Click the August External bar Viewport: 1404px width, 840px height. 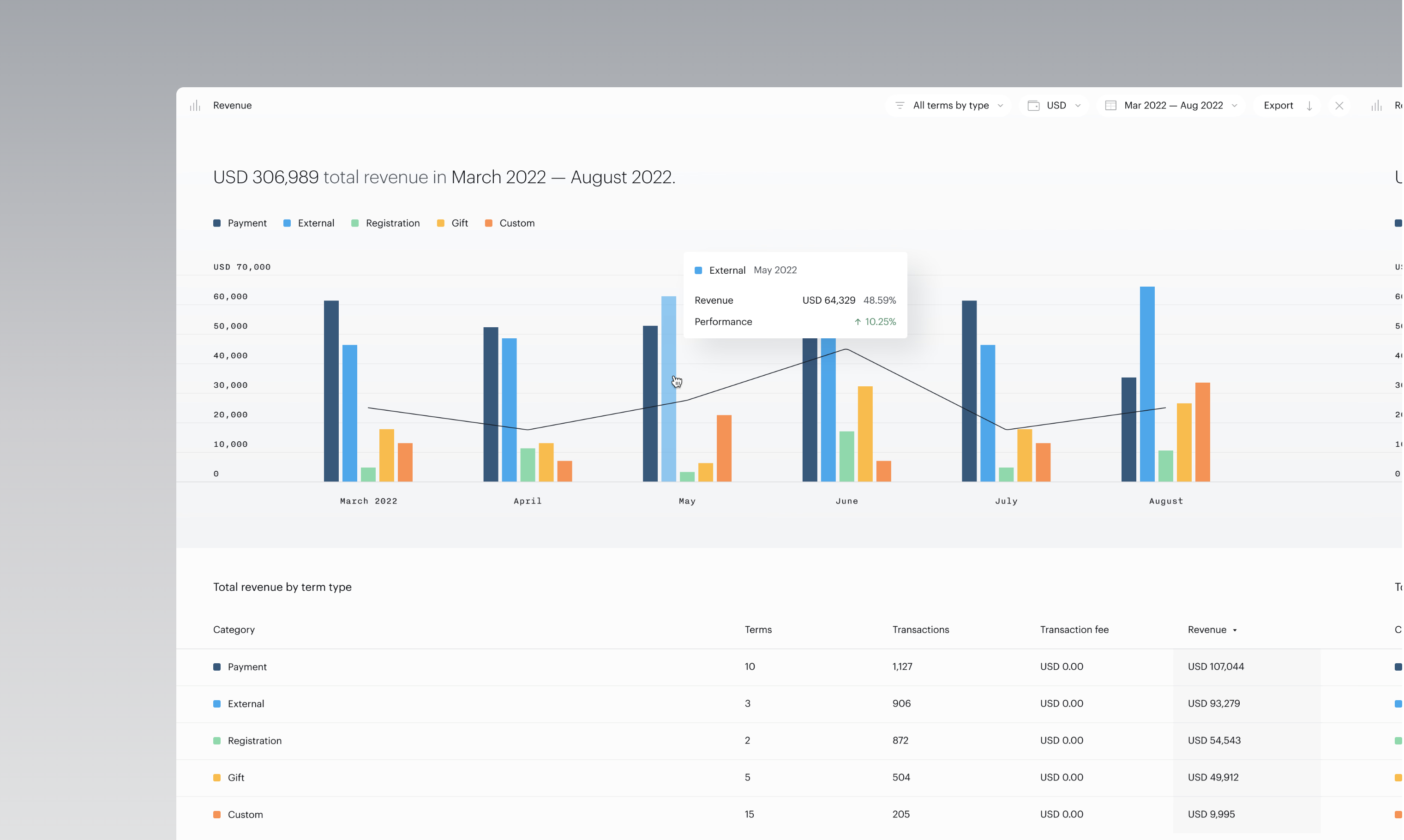click(1149, 385)
